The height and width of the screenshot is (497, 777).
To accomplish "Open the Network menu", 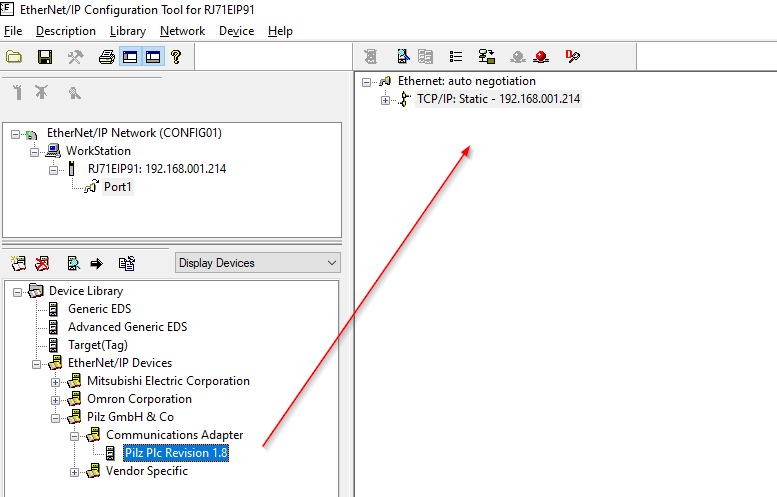I will tap(182, 31).
